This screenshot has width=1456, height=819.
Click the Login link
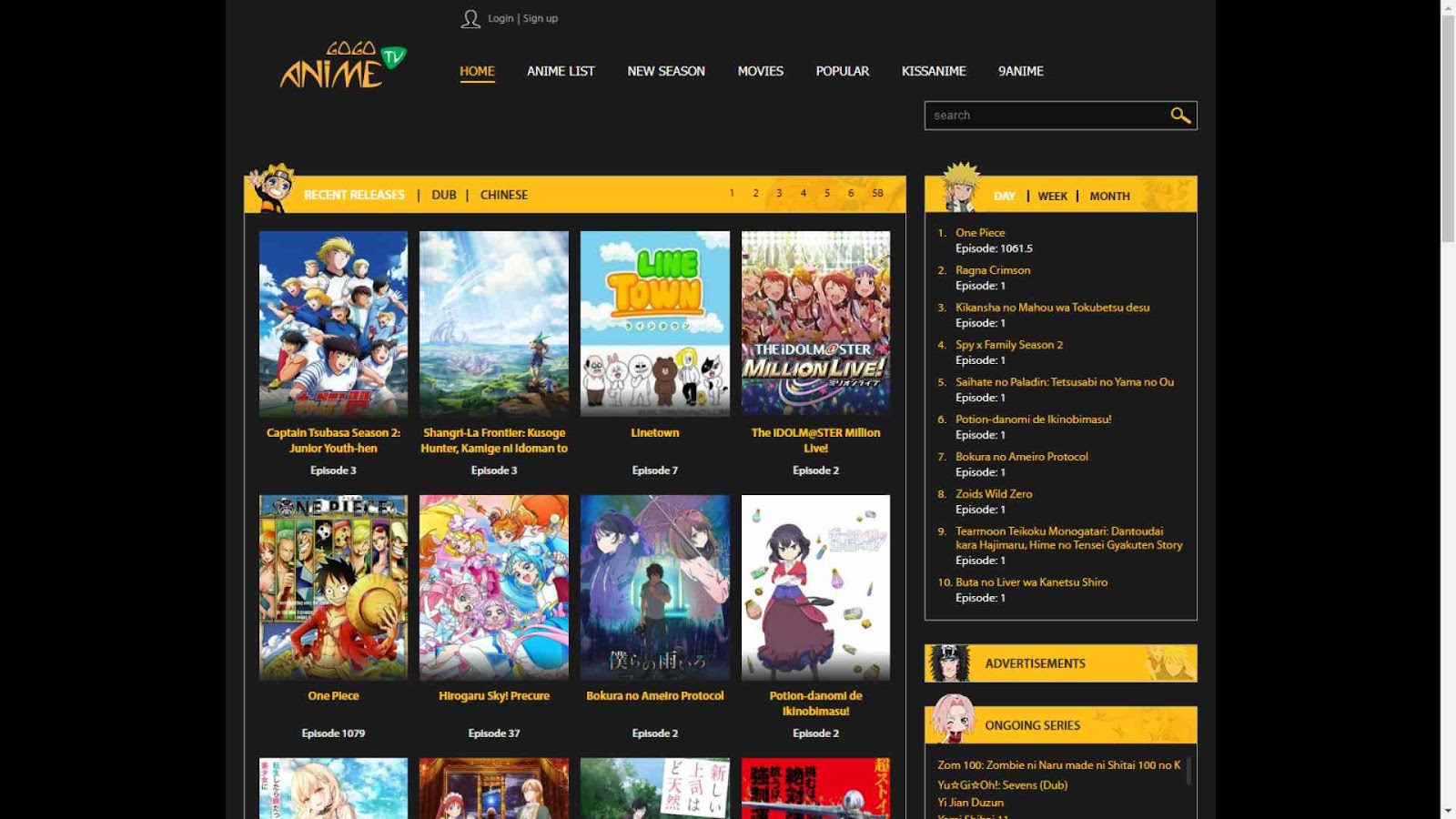click(500, 18)
